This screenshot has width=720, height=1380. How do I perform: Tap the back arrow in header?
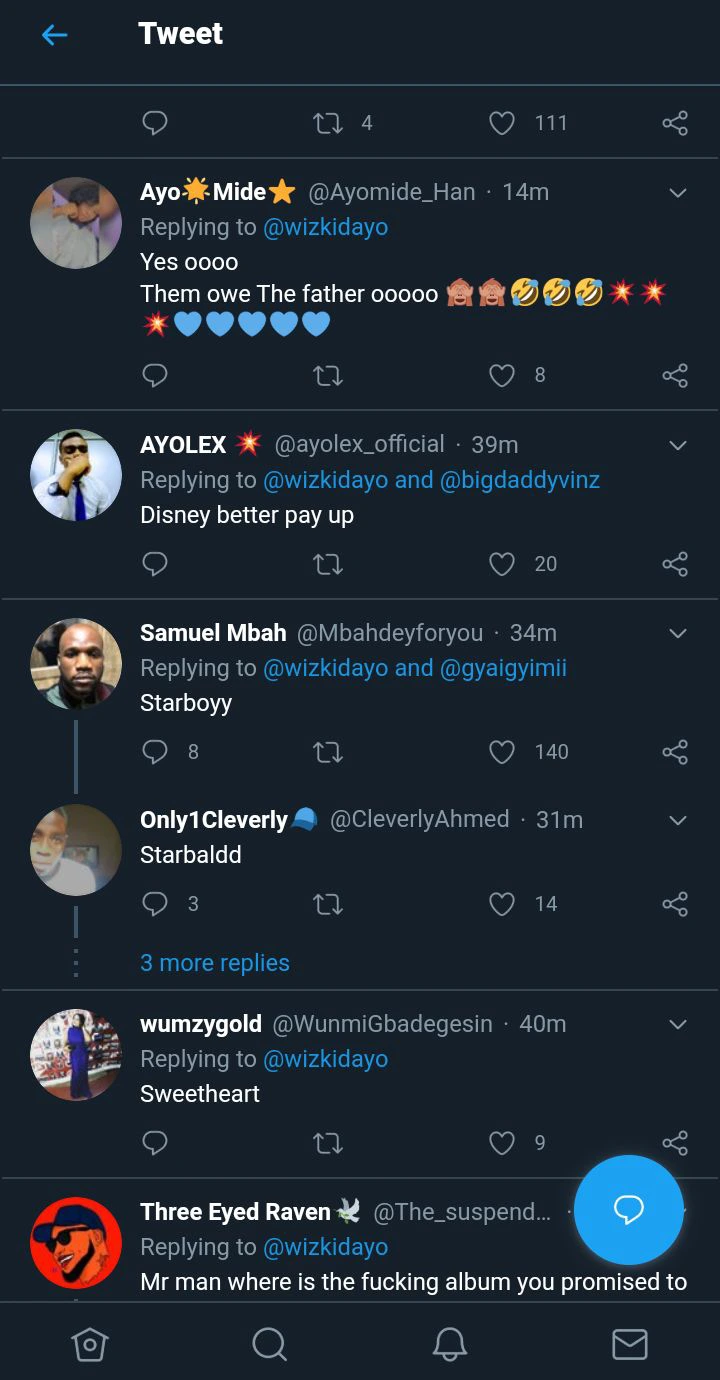pyautogui.click(x=54, y=35)
